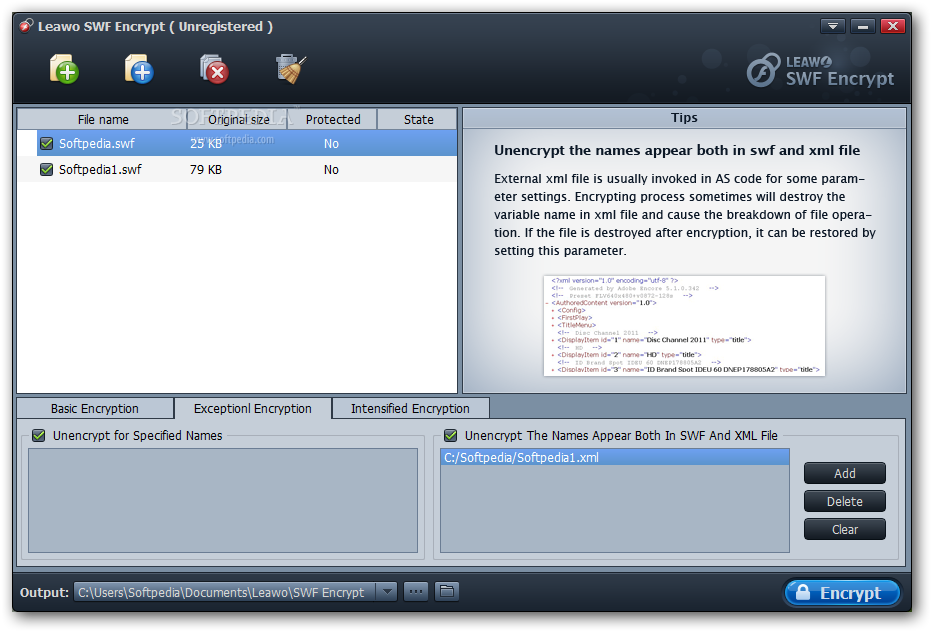Click the Output path field
Viewport: 932px width, 632px height.
[225, 592]
